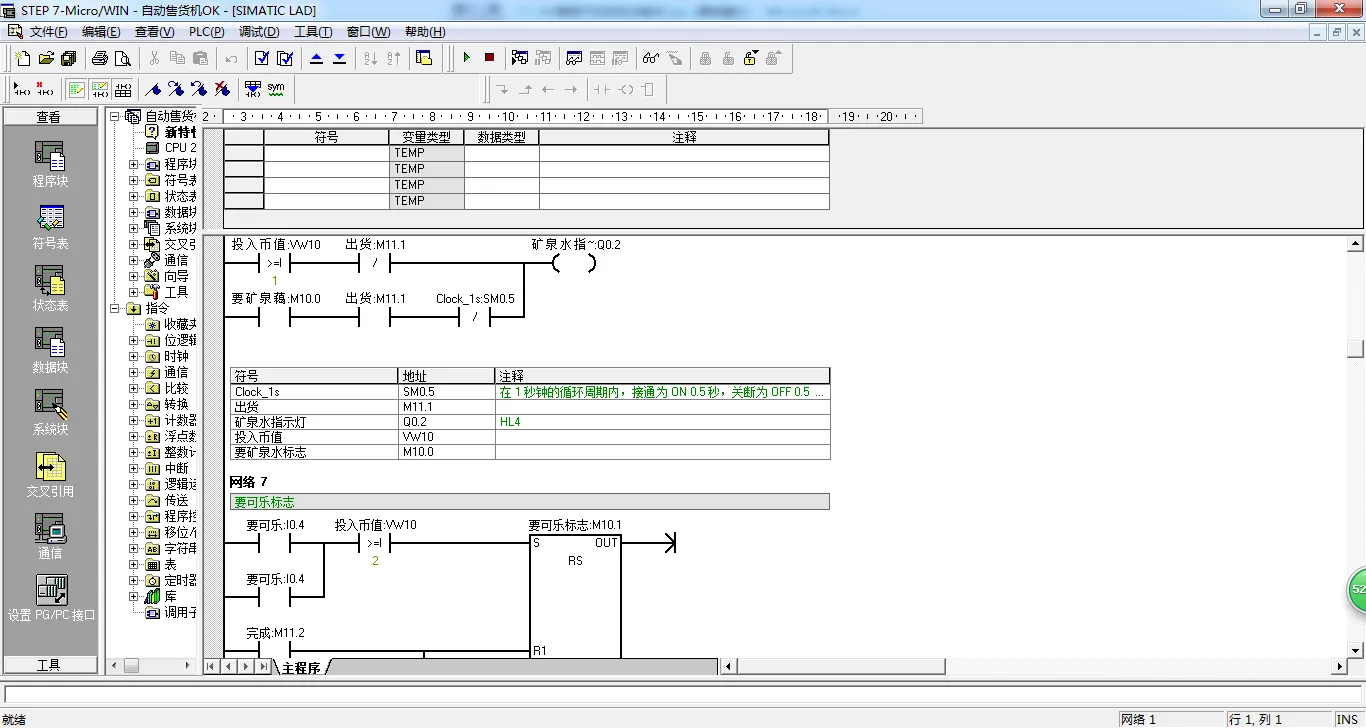Open Print Preview from the toolbar
Screen dimensions: 1366x728
(123, 58)
